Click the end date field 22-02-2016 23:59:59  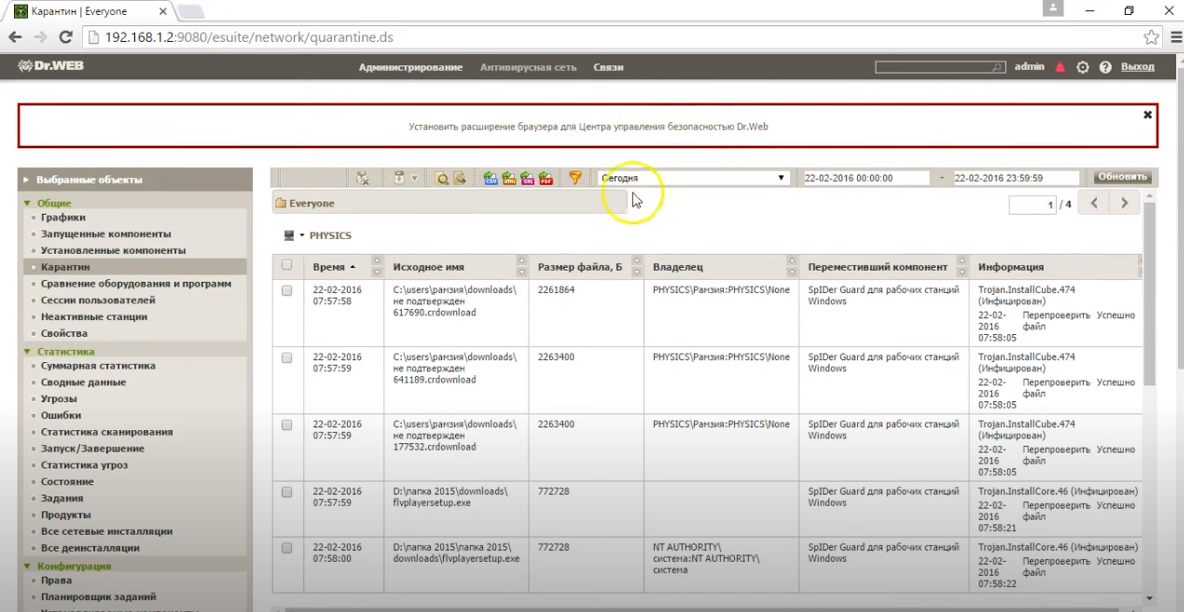tap(1016, 178)
